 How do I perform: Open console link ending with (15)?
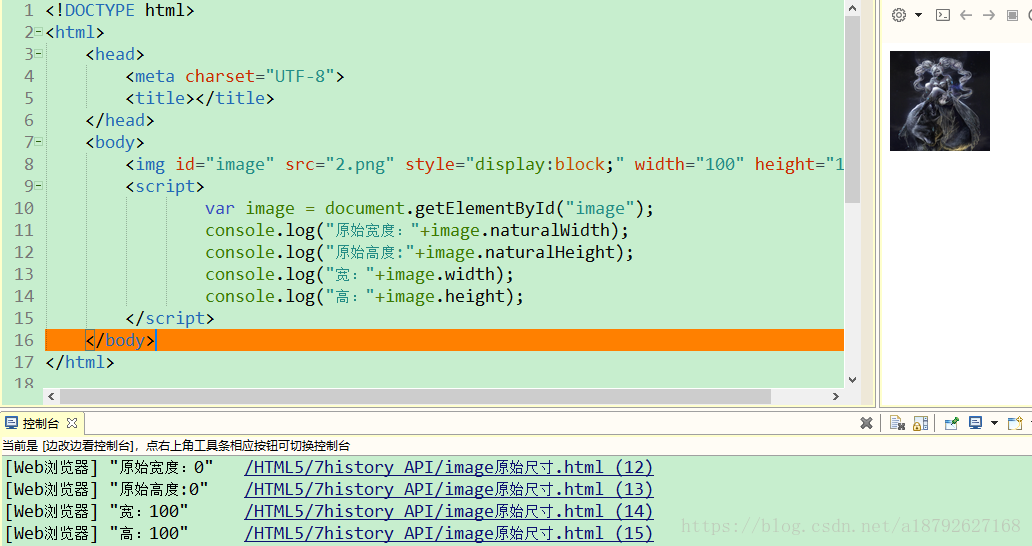pos(448,533)
